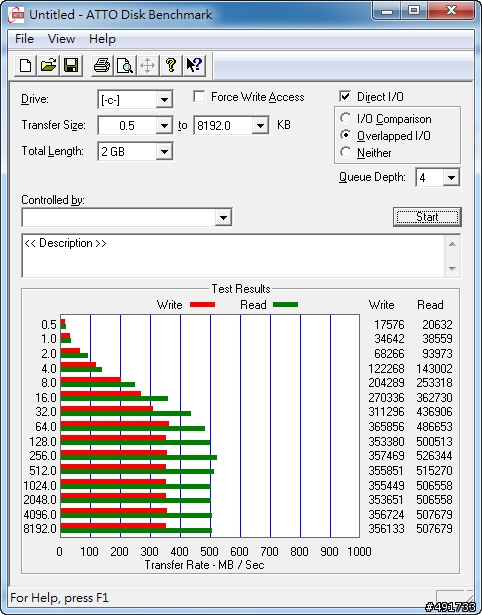Click the red Write legend swatch
This screenshot has height=615, width=482.
tap(202, 305)
